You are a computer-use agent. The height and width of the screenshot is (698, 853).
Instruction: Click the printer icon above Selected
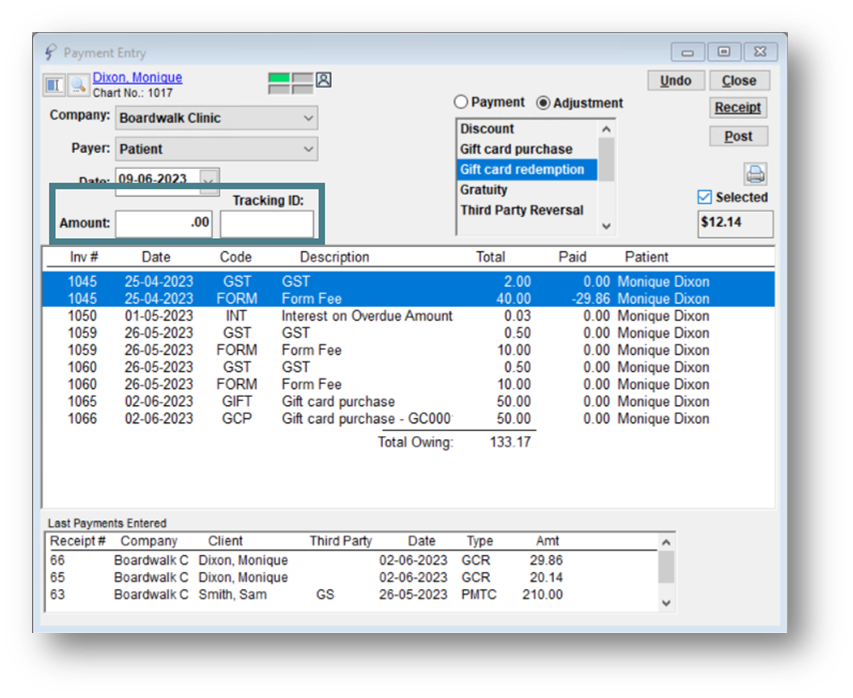click(755, 174)
